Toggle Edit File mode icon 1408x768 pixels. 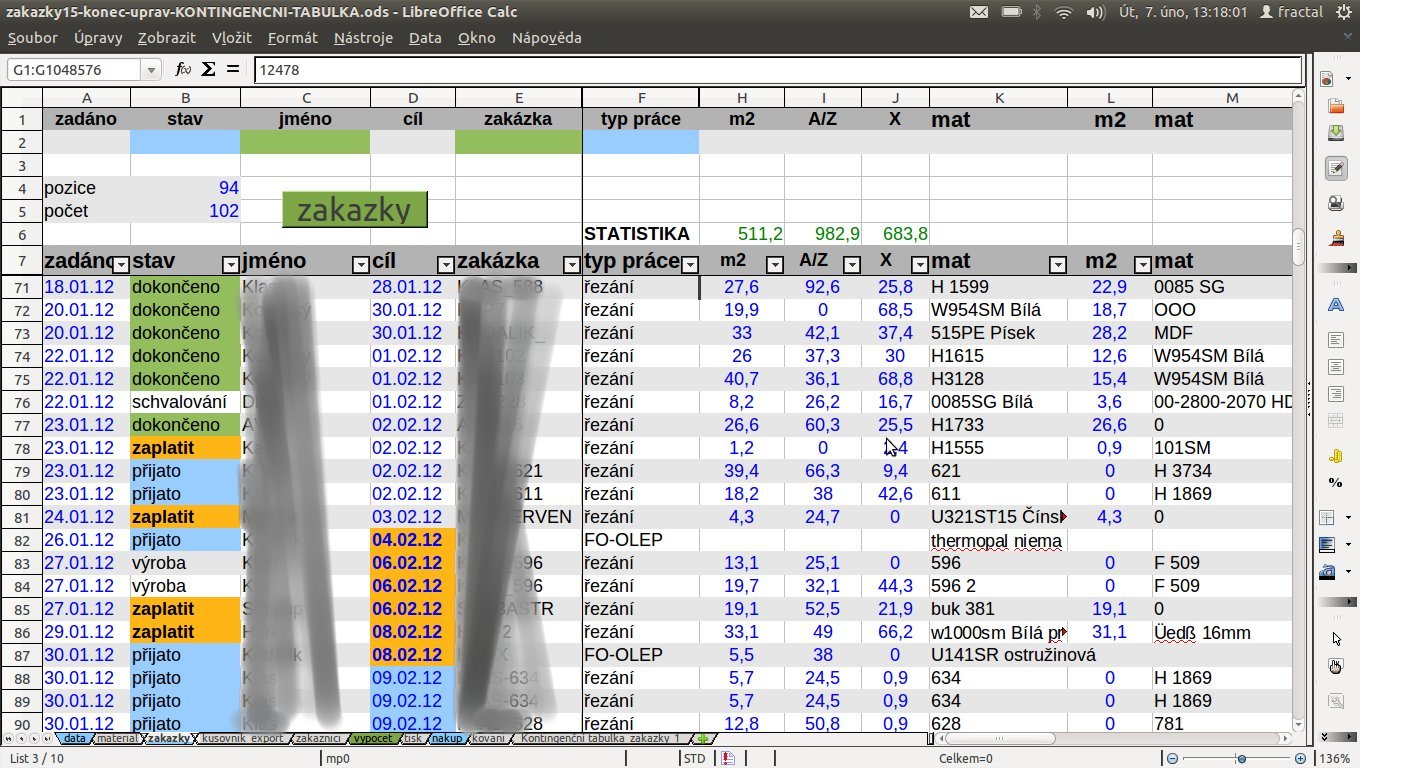pyautogui.click(x=1335, y=169)
